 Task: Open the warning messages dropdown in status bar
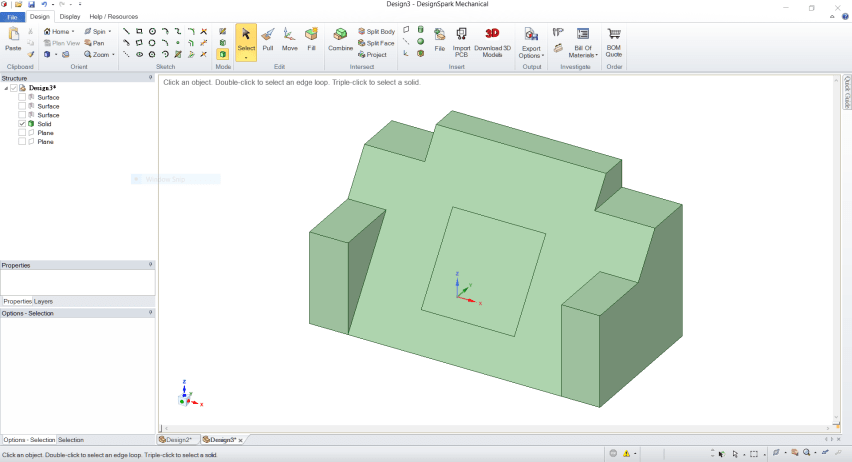pyautogui.click(x=635, y=453)
